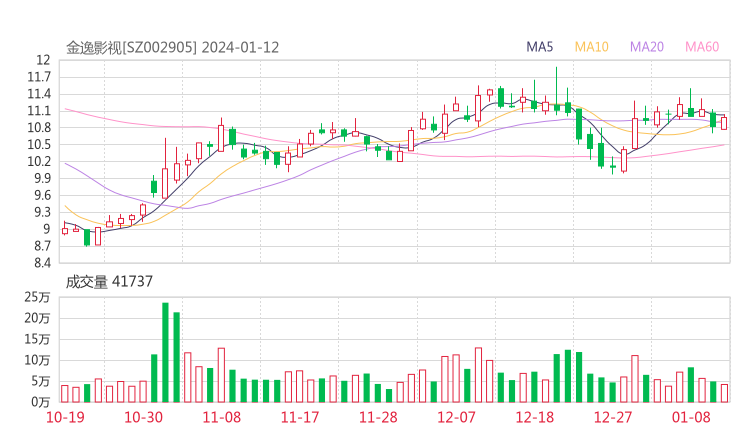Click the 10.8 price axis label
This screenshot has width=740, height=440.
coord(39,127)
